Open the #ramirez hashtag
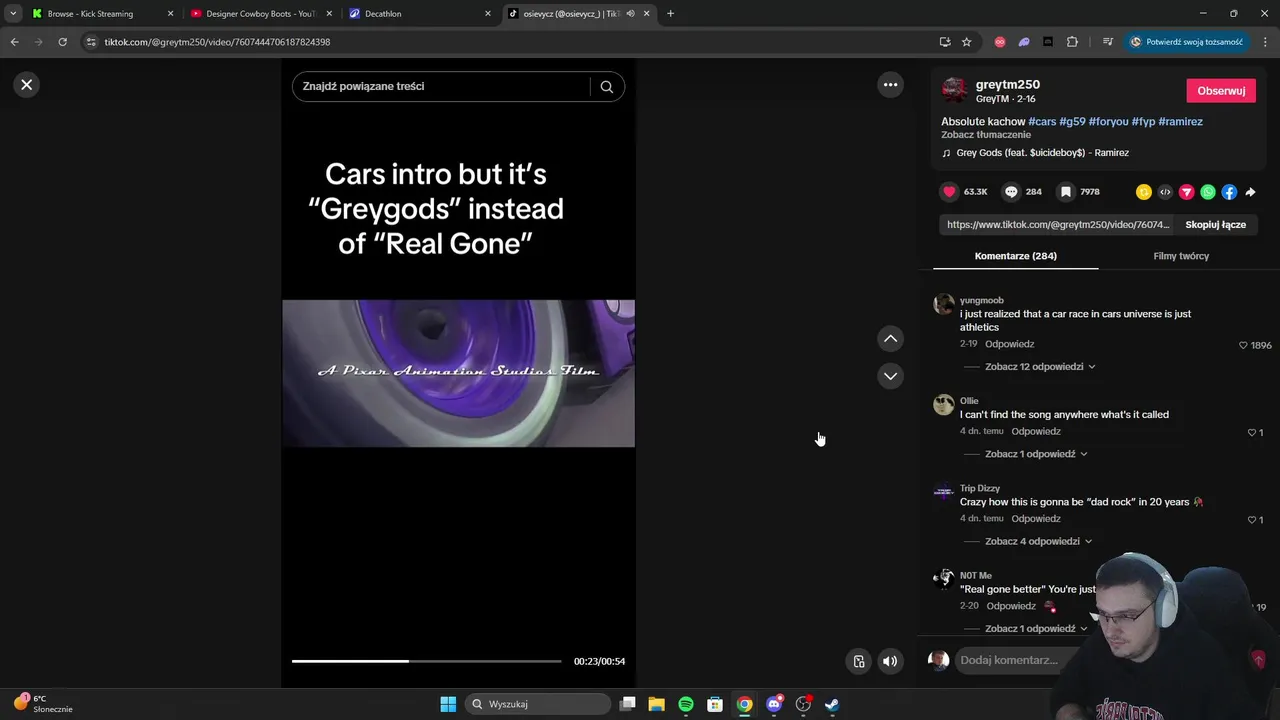The image size is (1280, 720). point(1181,122)
